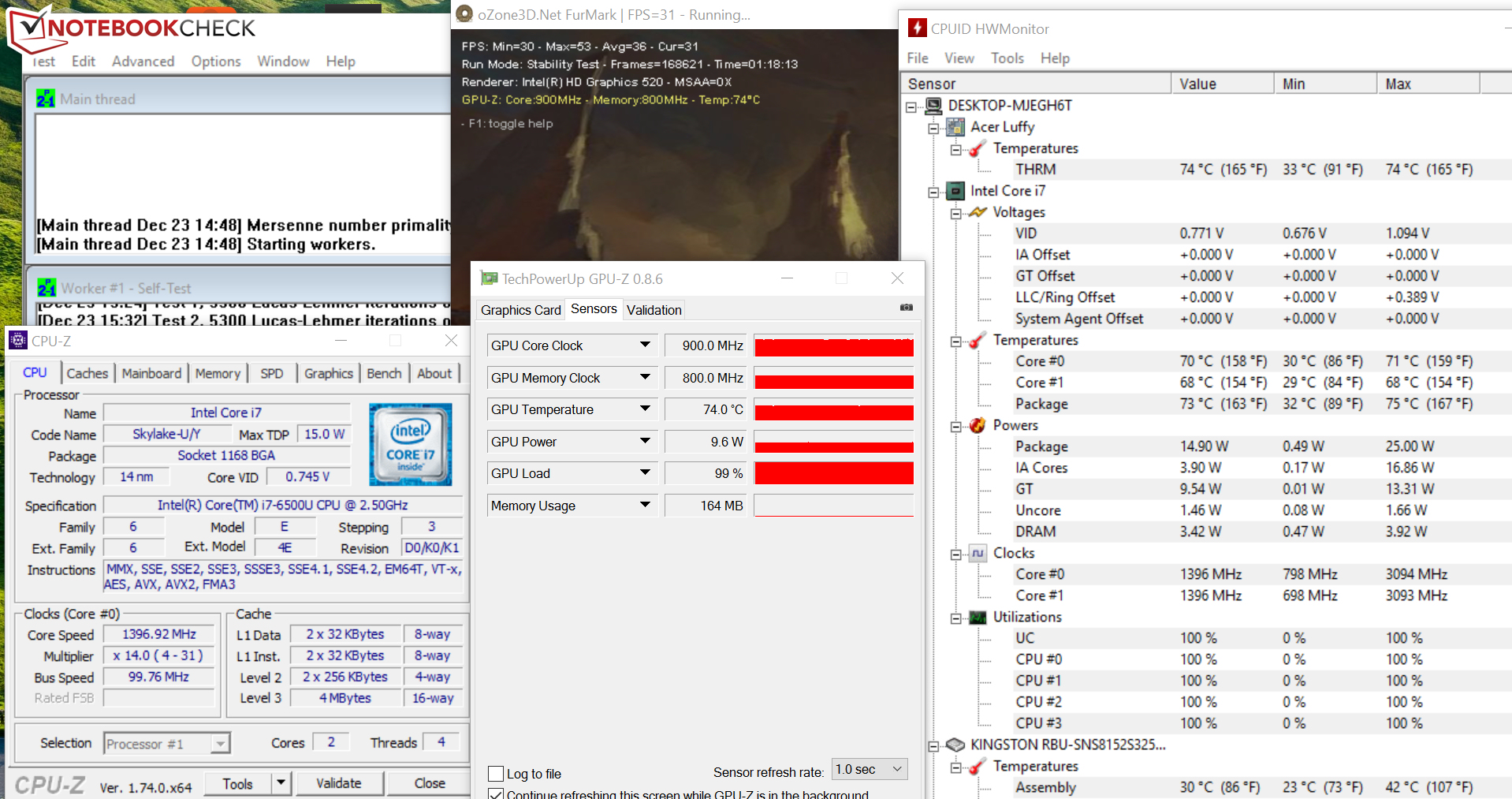Collapse the Clocks tree node

955,554
